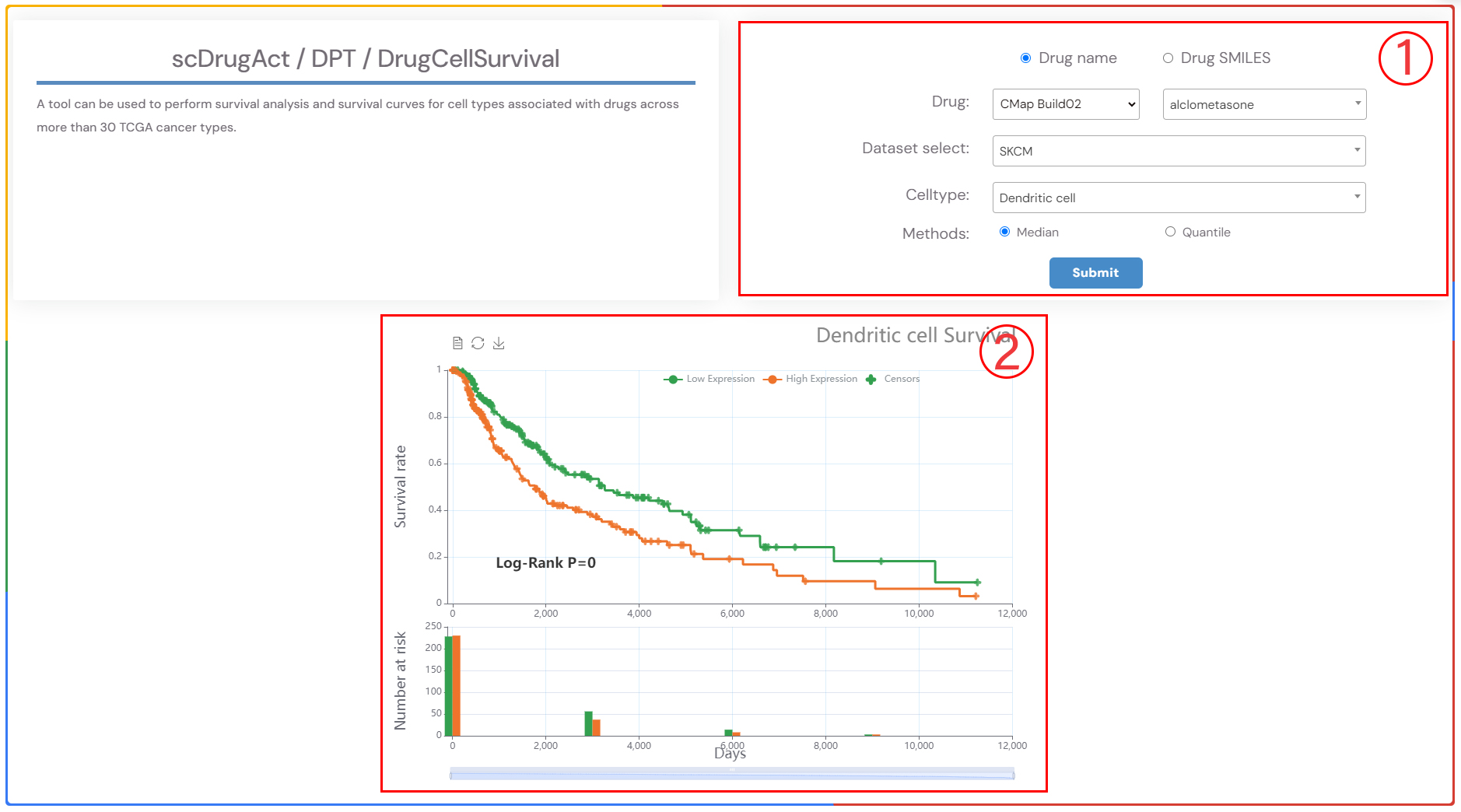Toggle the High Expression legend marker

[x=772, y=380]
